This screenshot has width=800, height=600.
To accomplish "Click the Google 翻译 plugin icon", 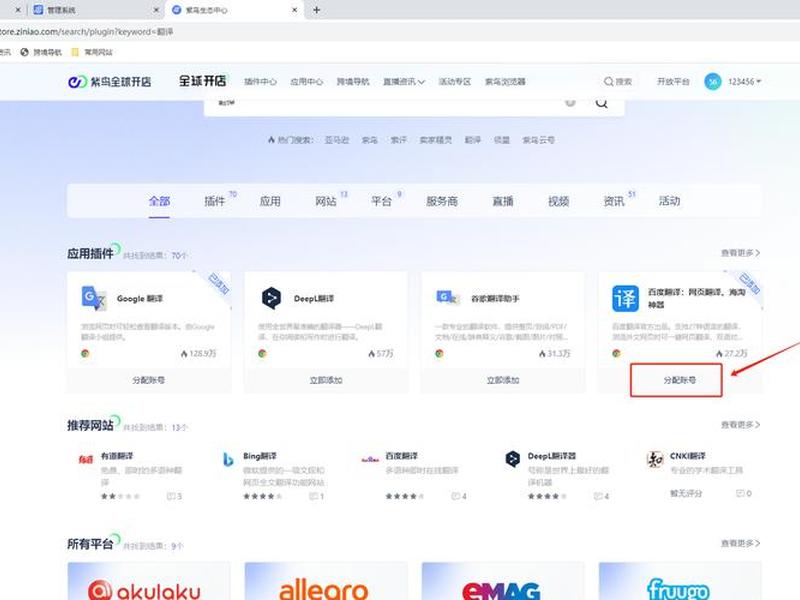I will pos(94,298).
